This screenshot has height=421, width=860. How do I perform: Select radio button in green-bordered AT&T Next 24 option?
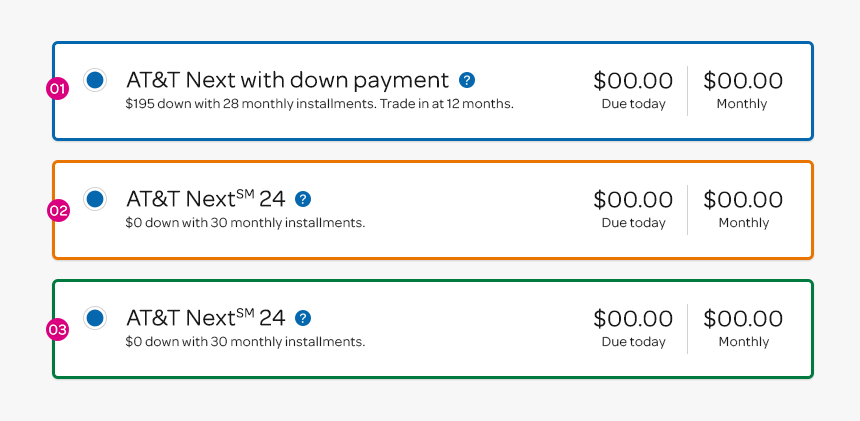[x=95, y=317]
